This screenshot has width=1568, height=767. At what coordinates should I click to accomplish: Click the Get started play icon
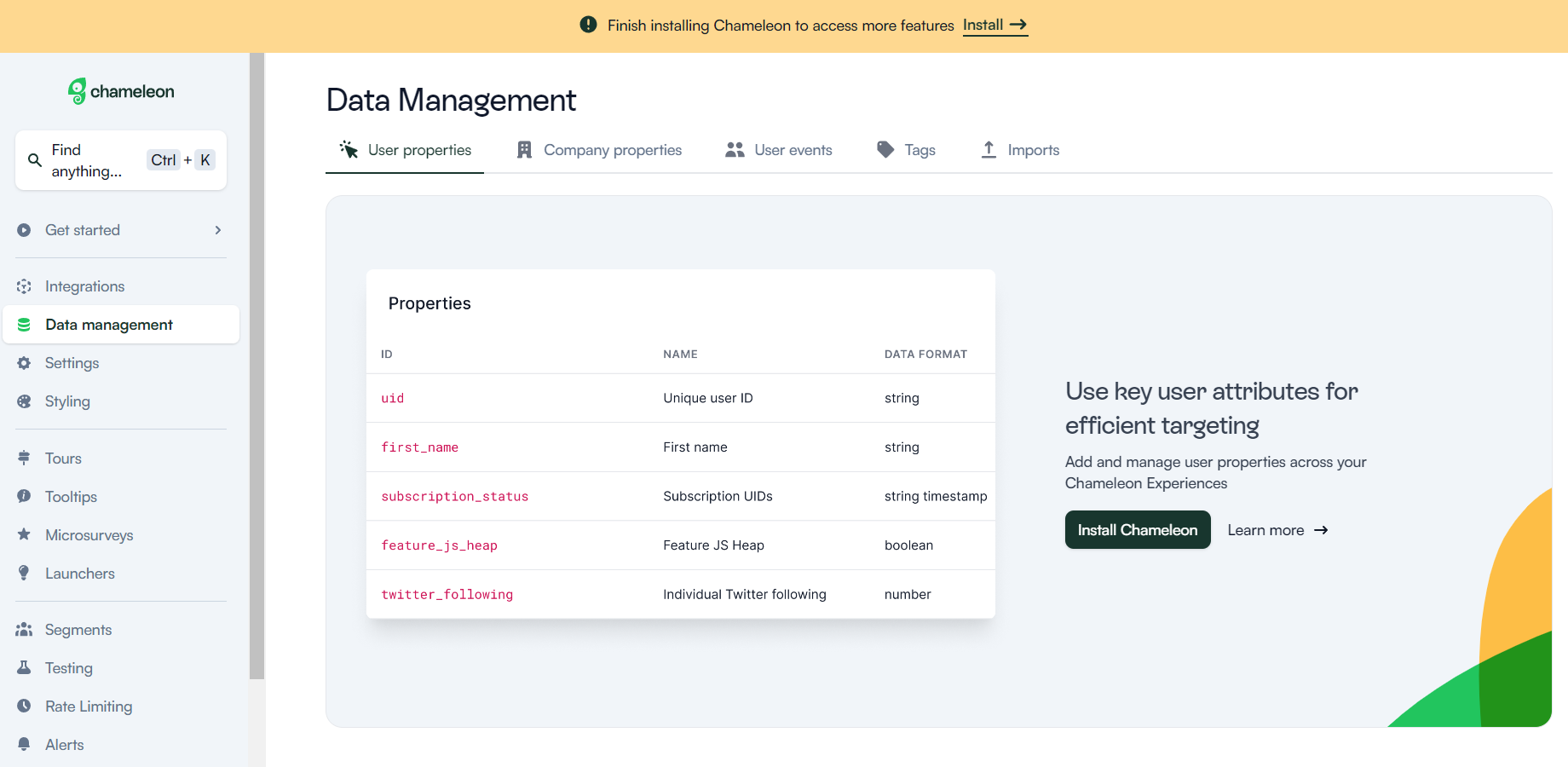tap(24, 230)
